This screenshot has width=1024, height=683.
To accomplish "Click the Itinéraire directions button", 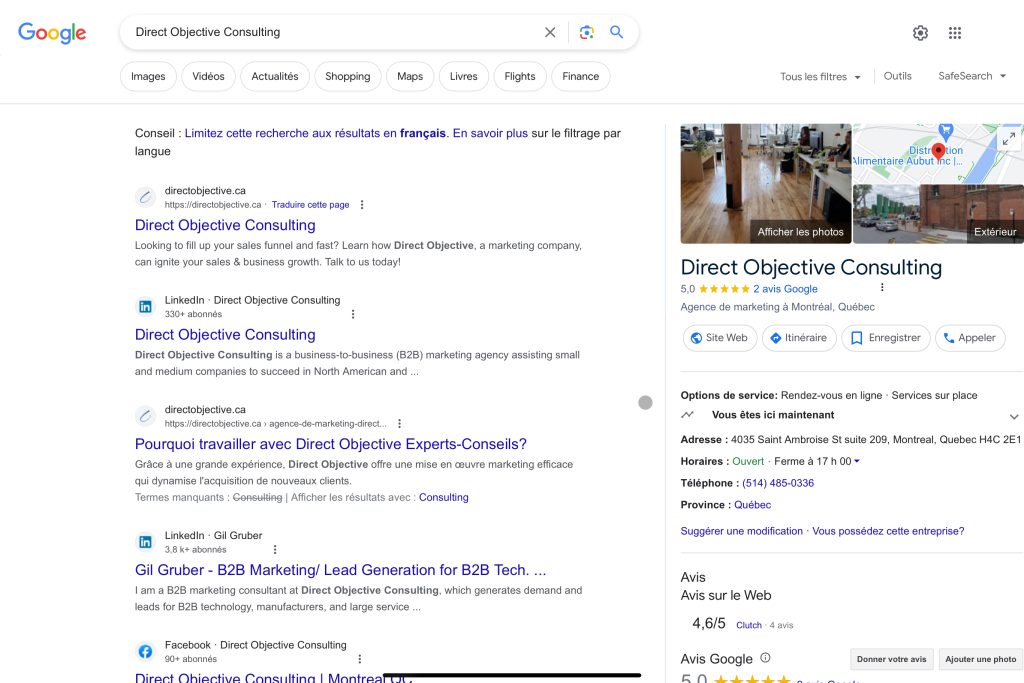I will (x=798, y=338).
